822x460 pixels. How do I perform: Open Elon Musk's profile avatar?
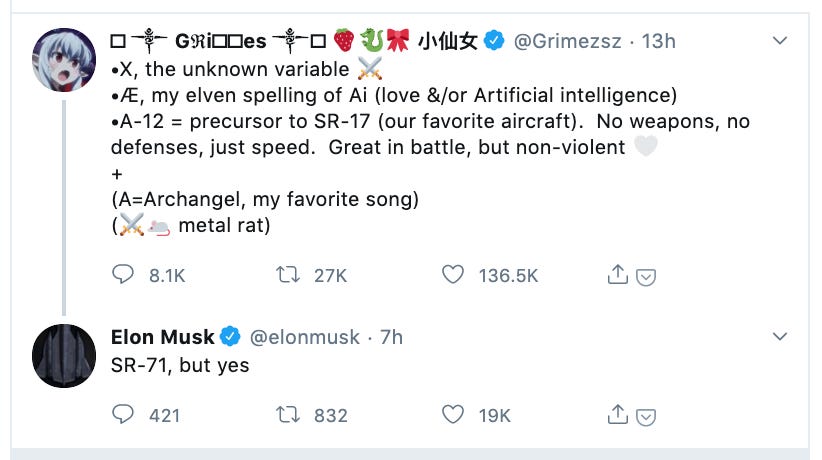click(x=66, y=358)
